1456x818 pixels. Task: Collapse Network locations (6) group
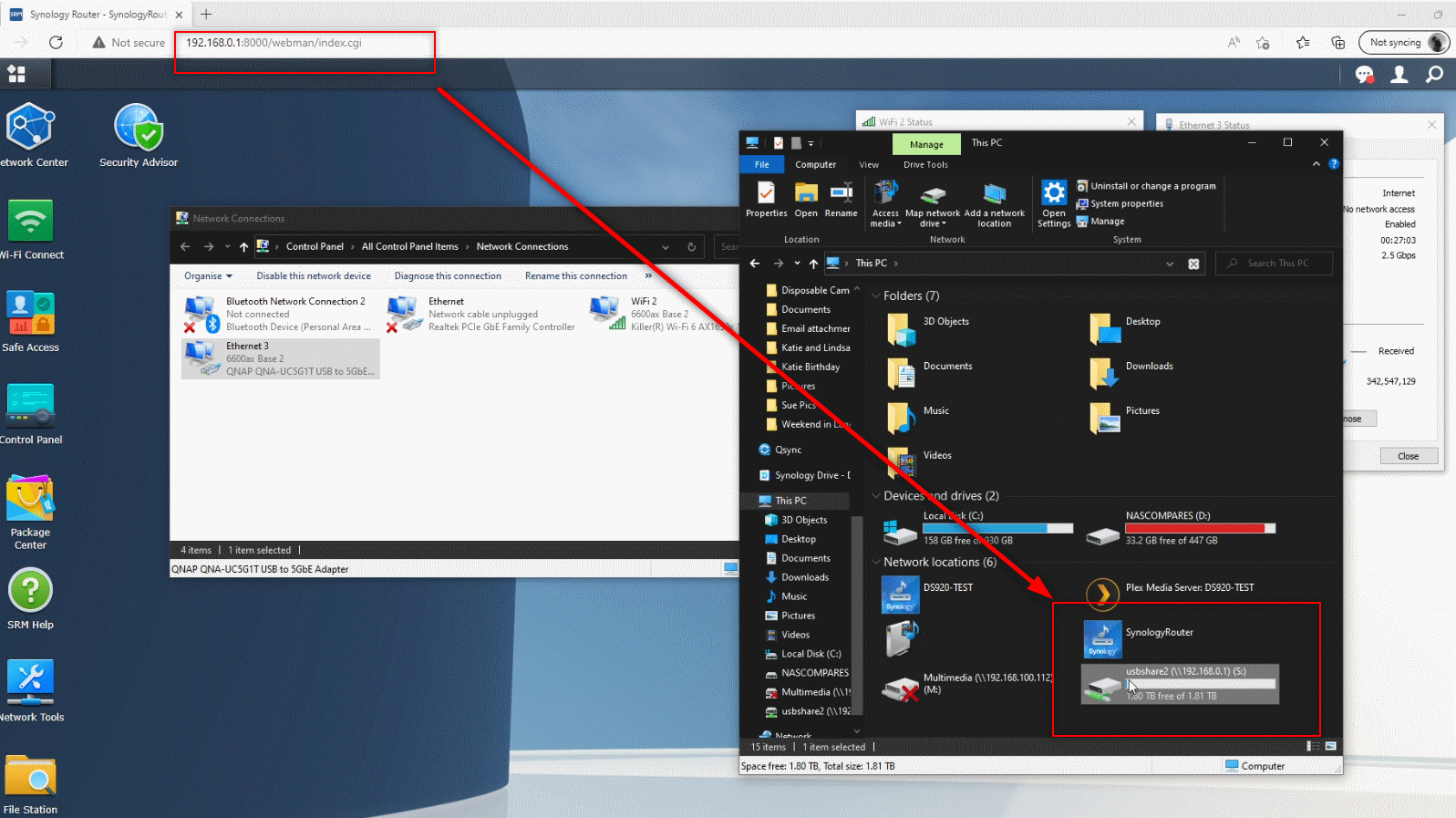876,562
